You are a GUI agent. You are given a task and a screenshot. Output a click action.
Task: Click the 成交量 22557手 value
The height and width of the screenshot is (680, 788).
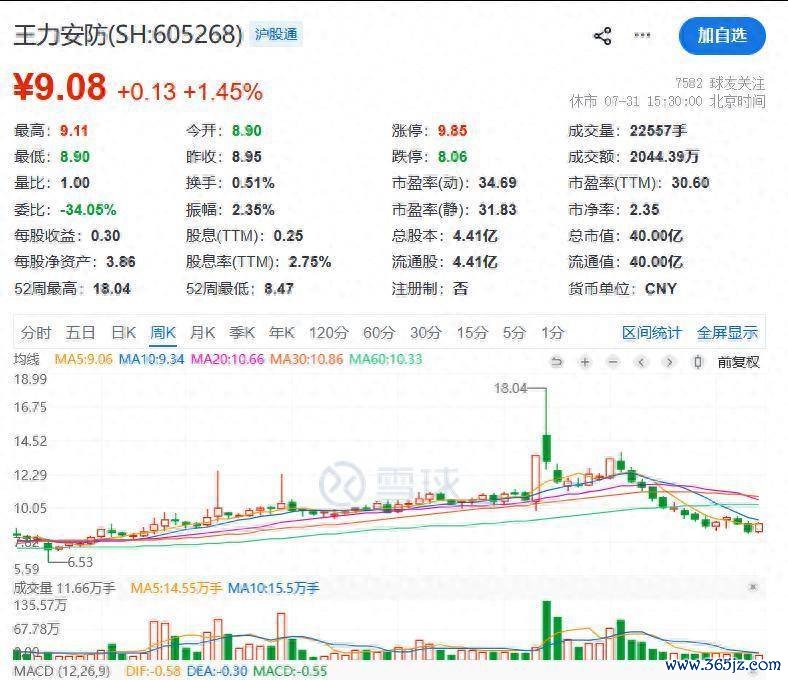658,131
